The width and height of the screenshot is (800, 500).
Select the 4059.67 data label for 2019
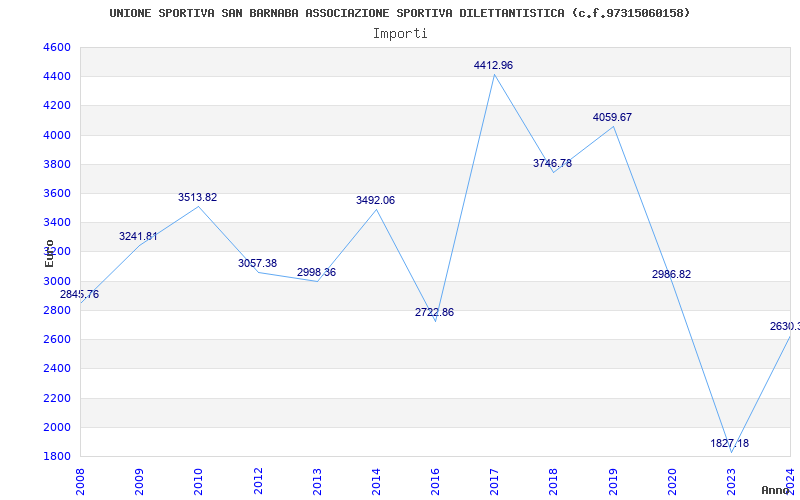coord(612,117)
